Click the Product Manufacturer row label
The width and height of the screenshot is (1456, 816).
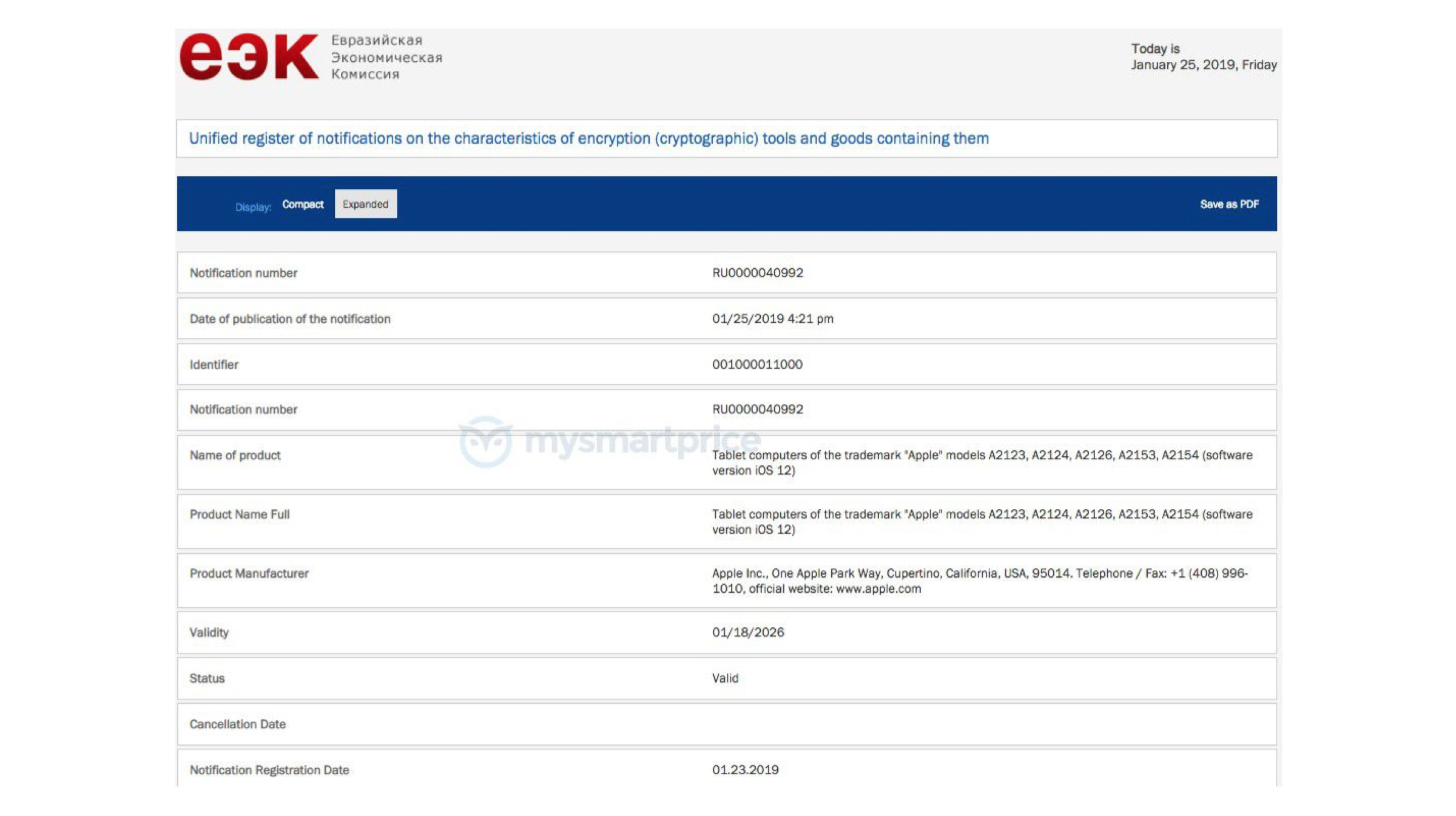click(x=249, y=573)
